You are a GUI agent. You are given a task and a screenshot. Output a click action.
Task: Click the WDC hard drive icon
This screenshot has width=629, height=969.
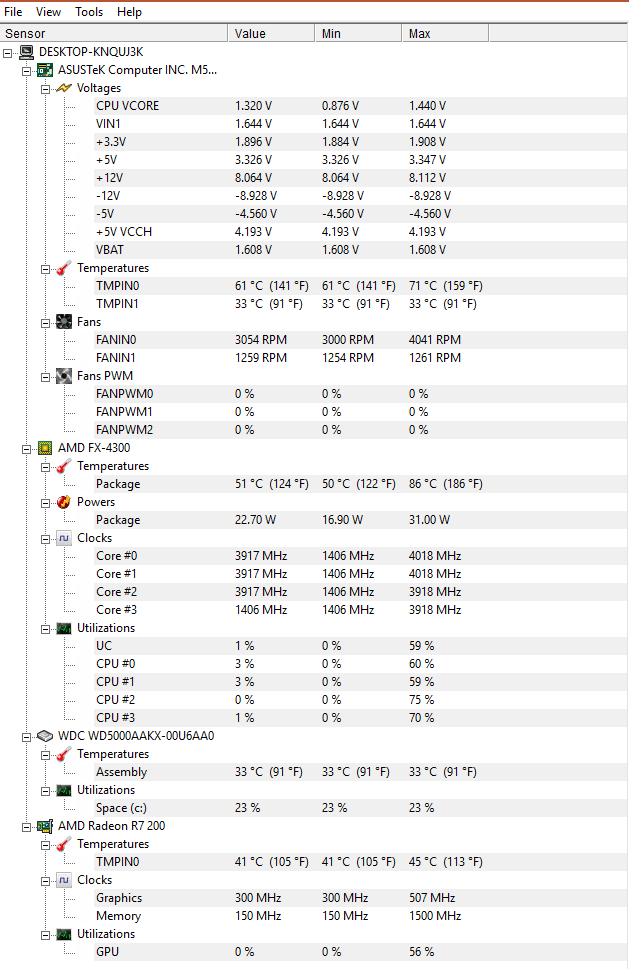(45, 736)
